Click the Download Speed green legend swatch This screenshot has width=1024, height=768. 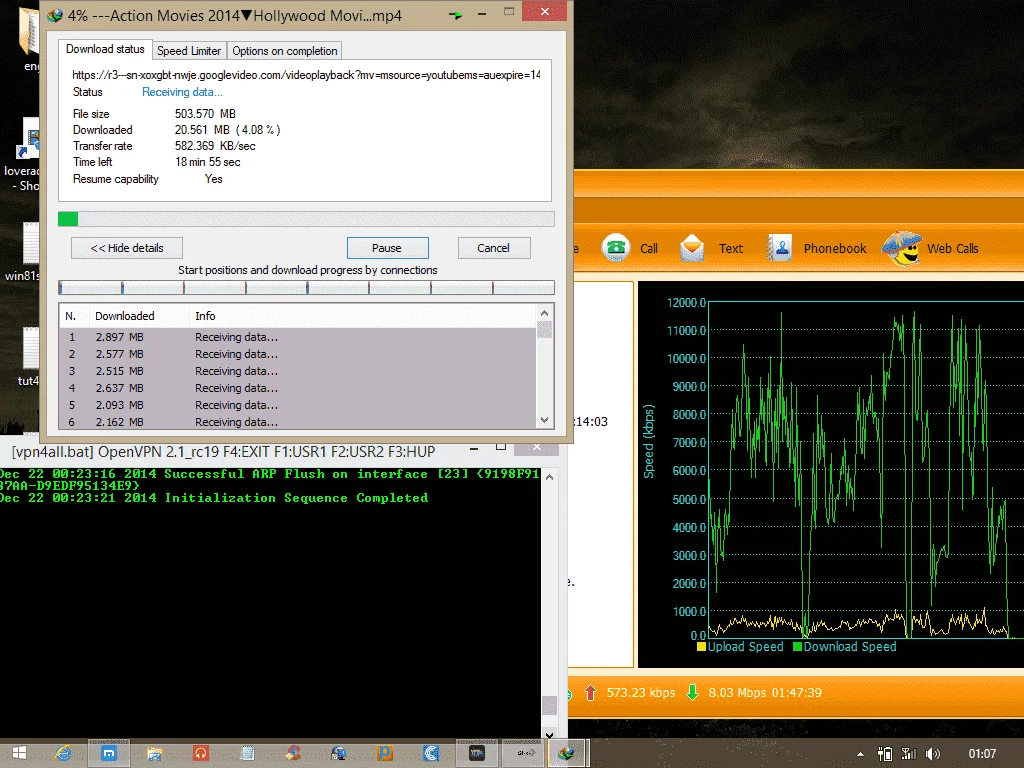(797, 647)
